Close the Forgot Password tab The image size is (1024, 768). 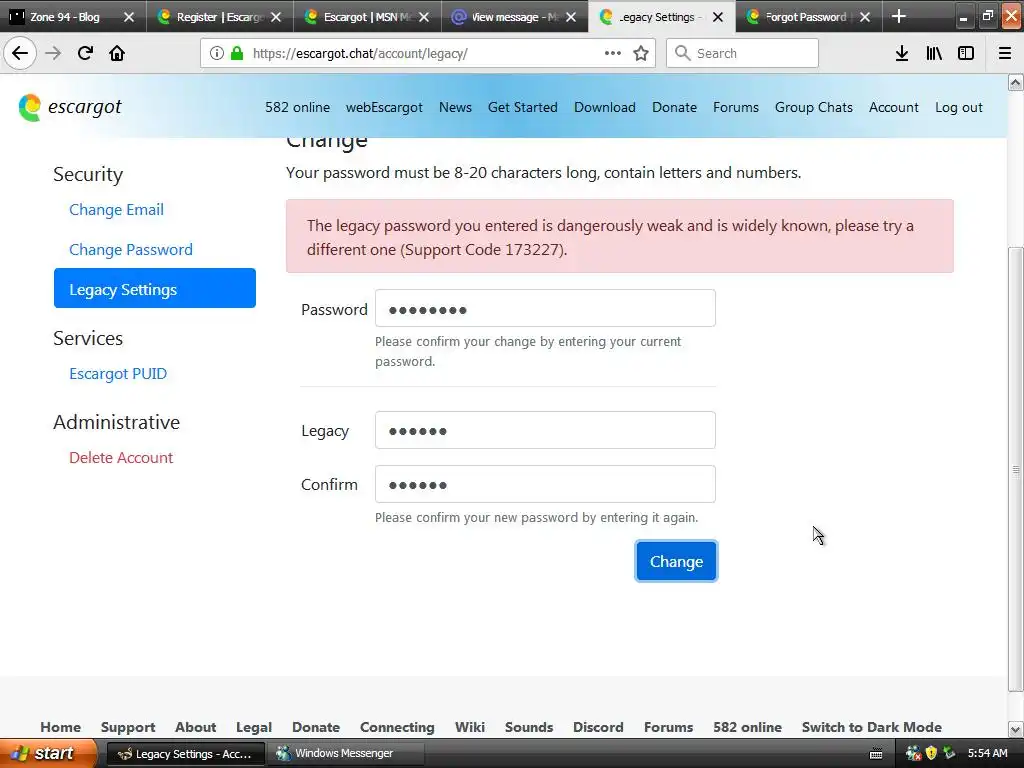865,17
